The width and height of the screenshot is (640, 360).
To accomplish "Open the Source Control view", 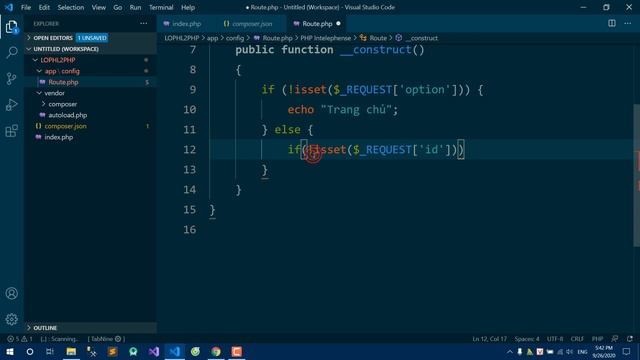I will (x=11, y=78).
